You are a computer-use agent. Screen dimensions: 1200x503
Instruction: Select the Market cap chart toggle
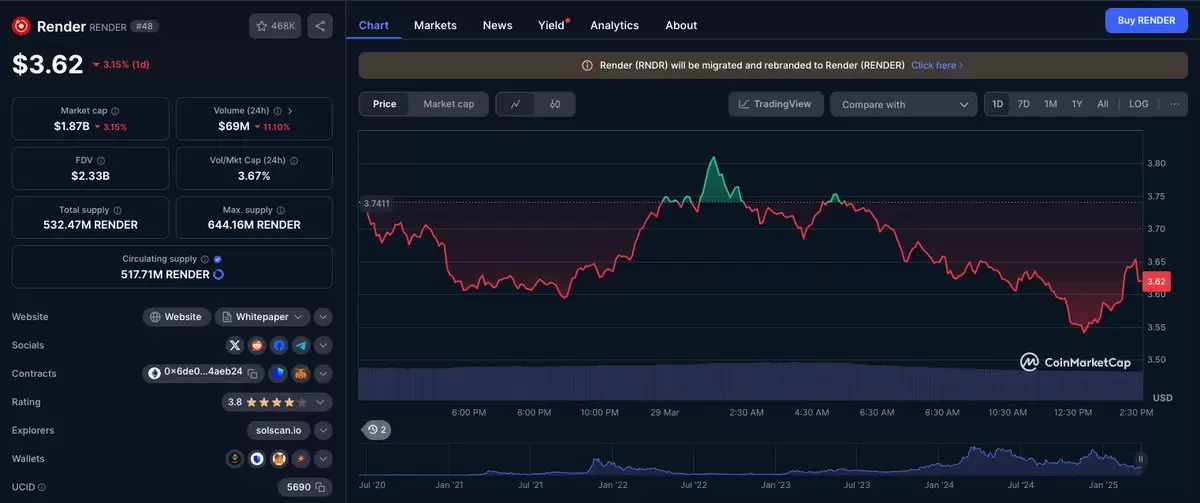tap(448, 104)
